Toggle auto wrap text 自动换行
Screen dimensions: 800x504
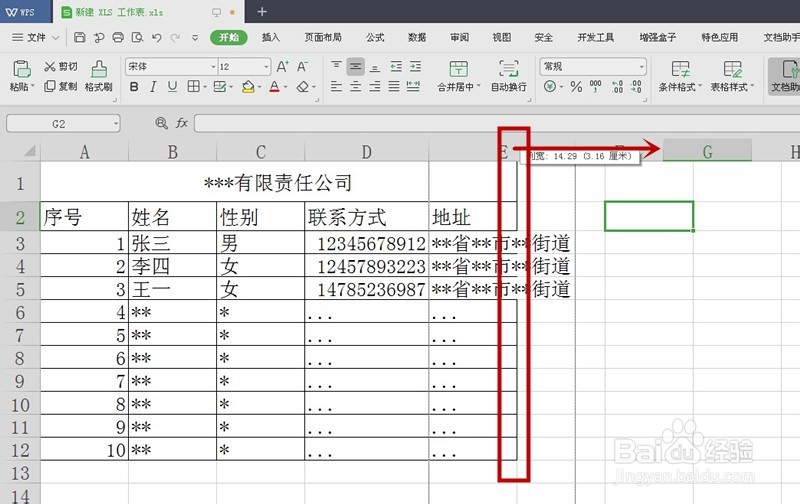pyautogui.click(x=509, y=76)
